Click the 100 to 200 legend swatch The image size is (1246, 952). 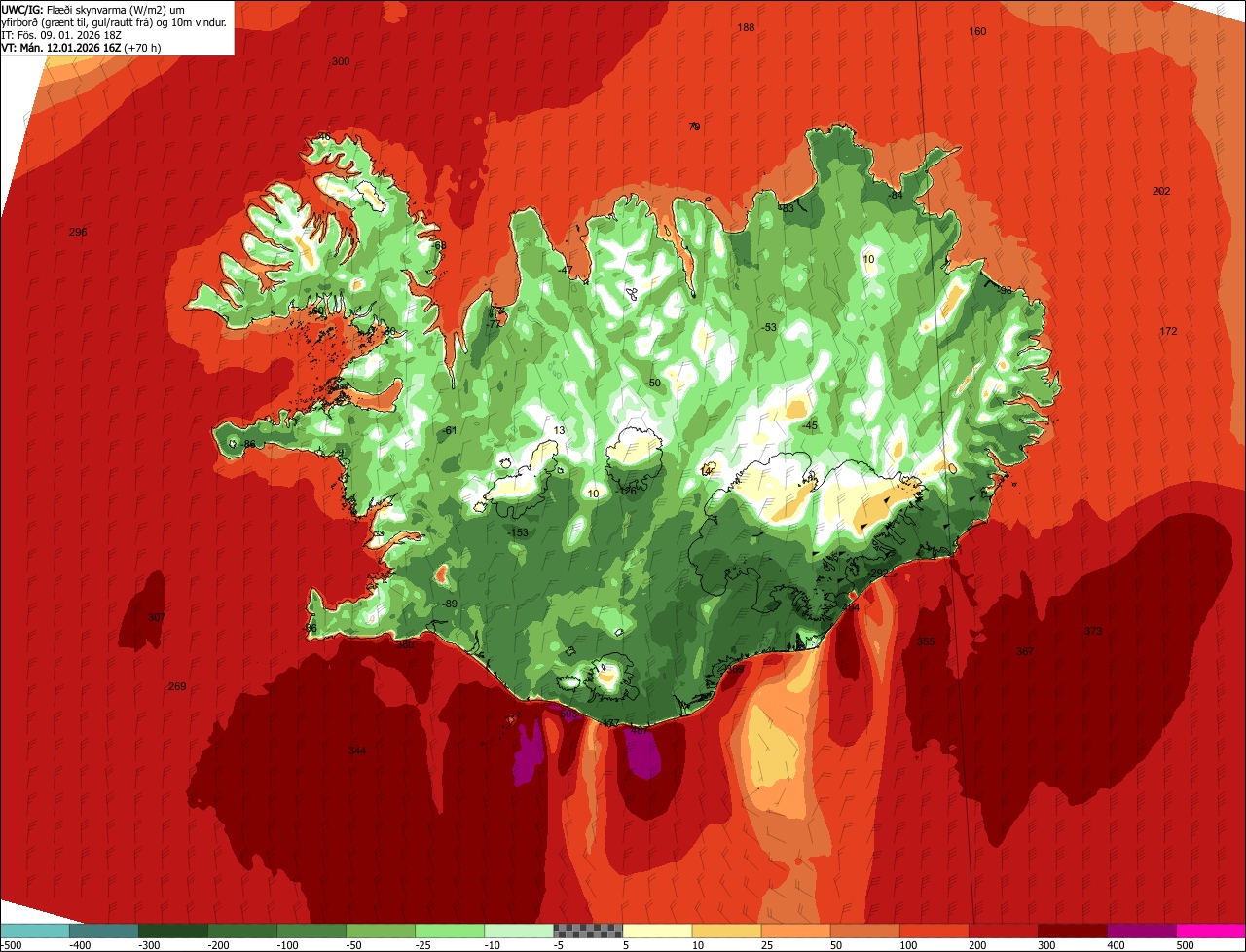933,931
